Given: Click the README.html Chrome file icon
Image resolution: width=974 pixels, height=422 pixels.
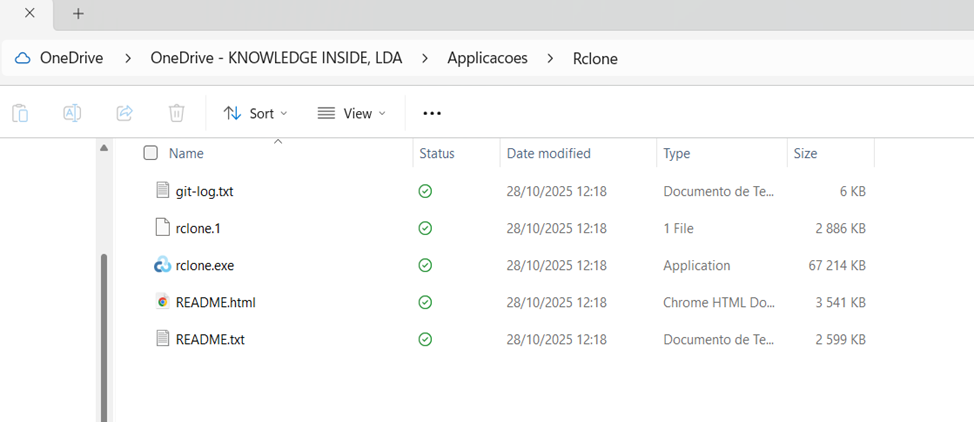Looking at the screenshot, I should coord(163,302).
